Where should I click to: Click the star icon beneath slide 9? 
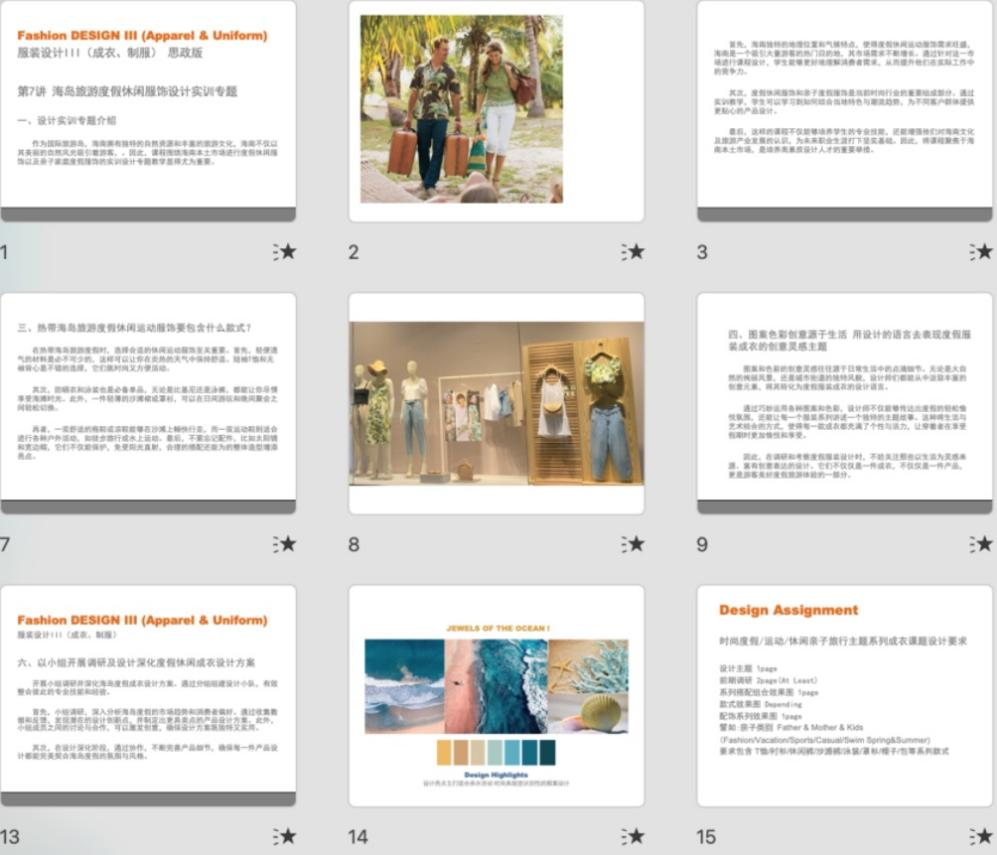[981, 544]
